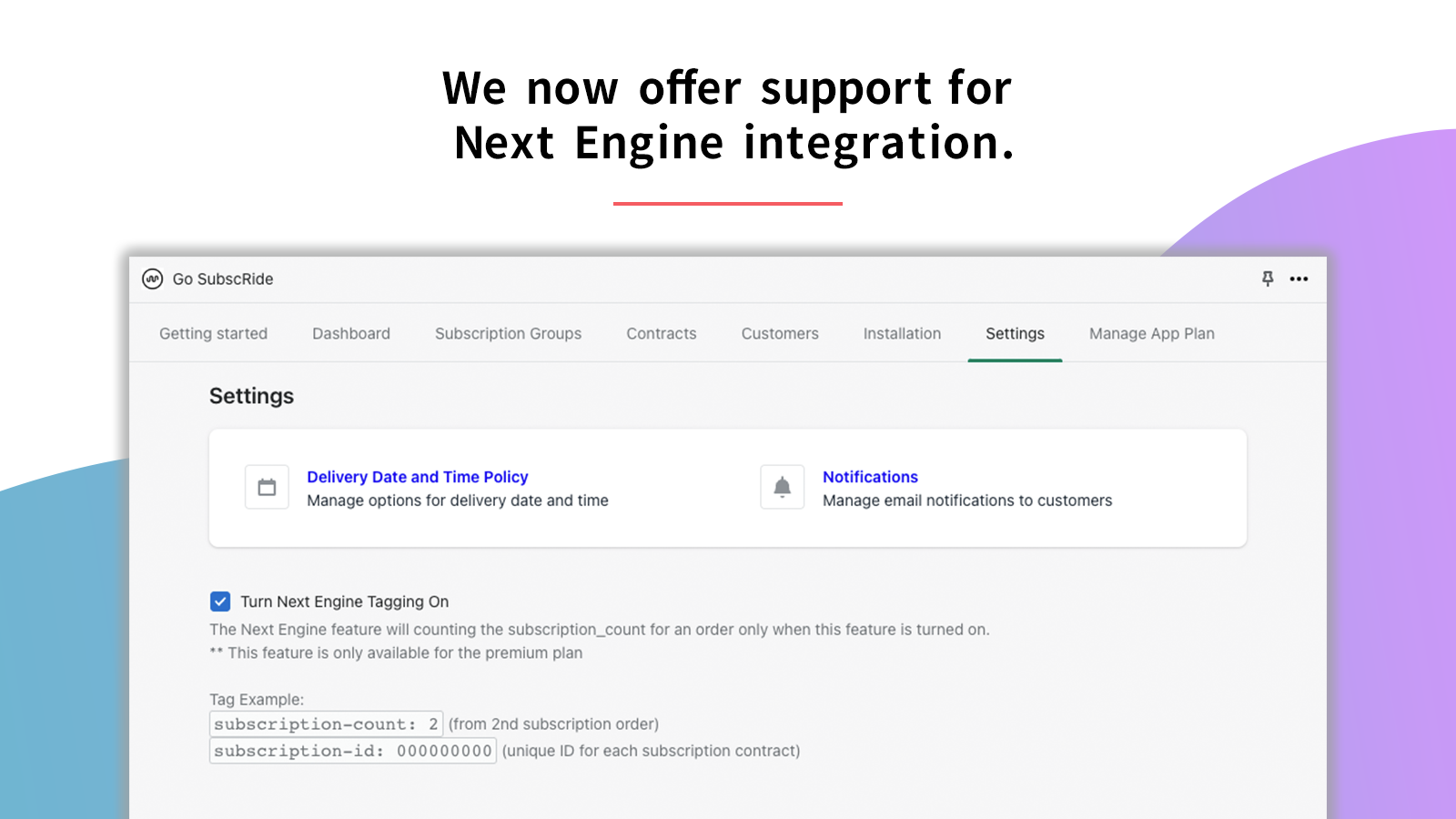Click the bell notifications icon
This screenshot has width=1456, height=819.
pos(782,488)
